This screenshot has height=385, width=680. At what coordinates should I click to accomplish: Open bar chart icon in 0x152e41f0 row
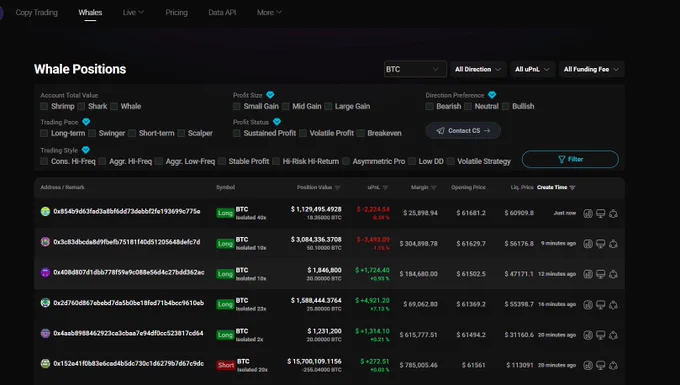point(588,365)
